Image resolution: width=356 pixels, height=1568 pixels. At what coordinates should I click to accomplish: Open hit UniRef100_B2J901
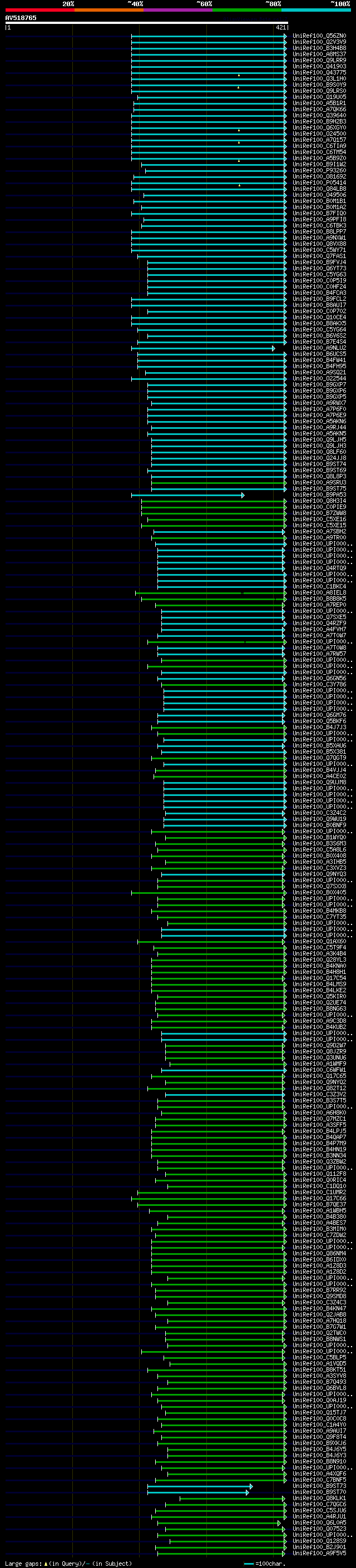(x=319, y=1547)
